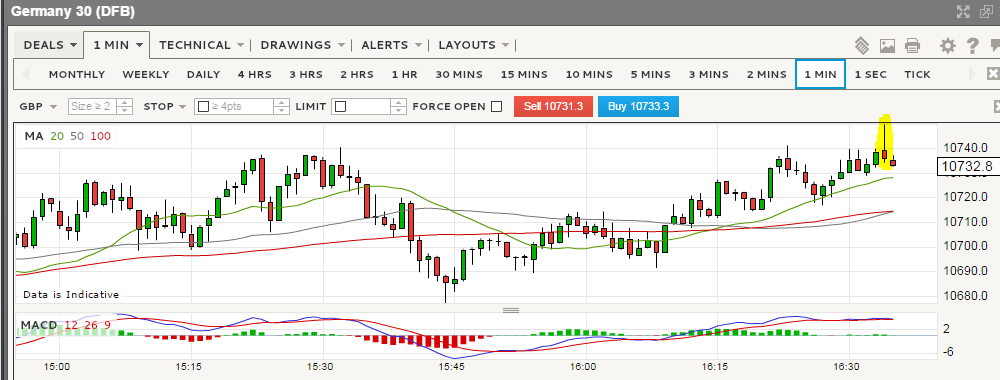Open help via the question mark icon

(972, 45)
